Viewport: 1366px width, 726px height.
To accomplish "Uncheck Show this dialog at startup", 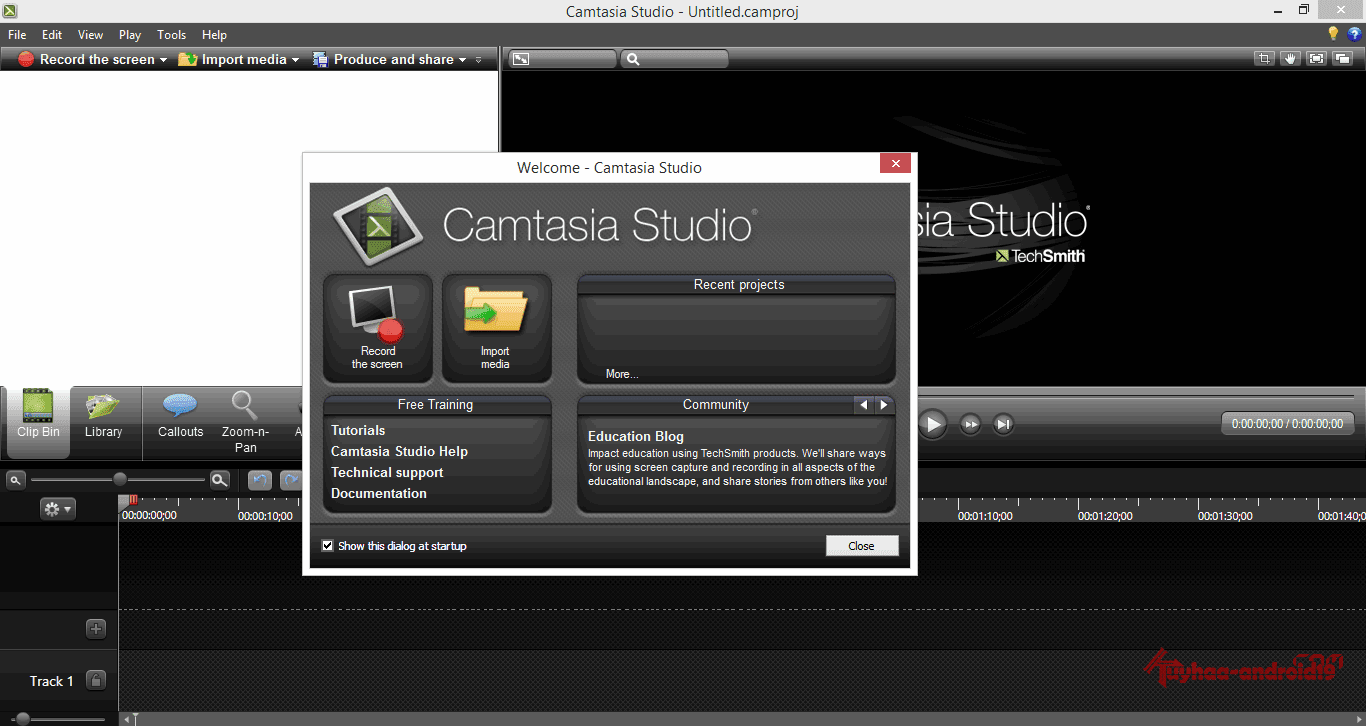I will click(x=328, y=546).
